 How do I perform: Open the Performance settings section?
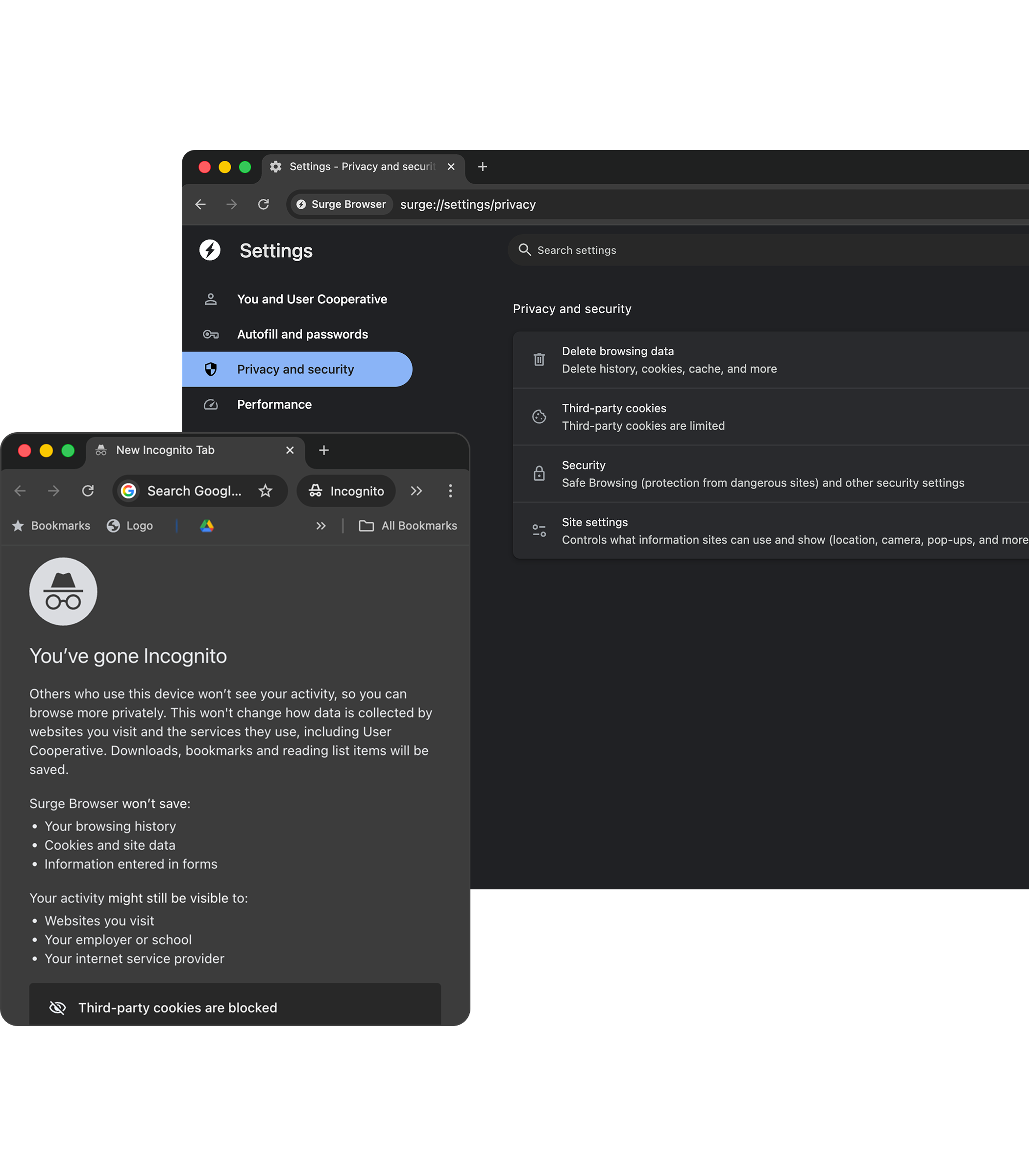[297, 404]
